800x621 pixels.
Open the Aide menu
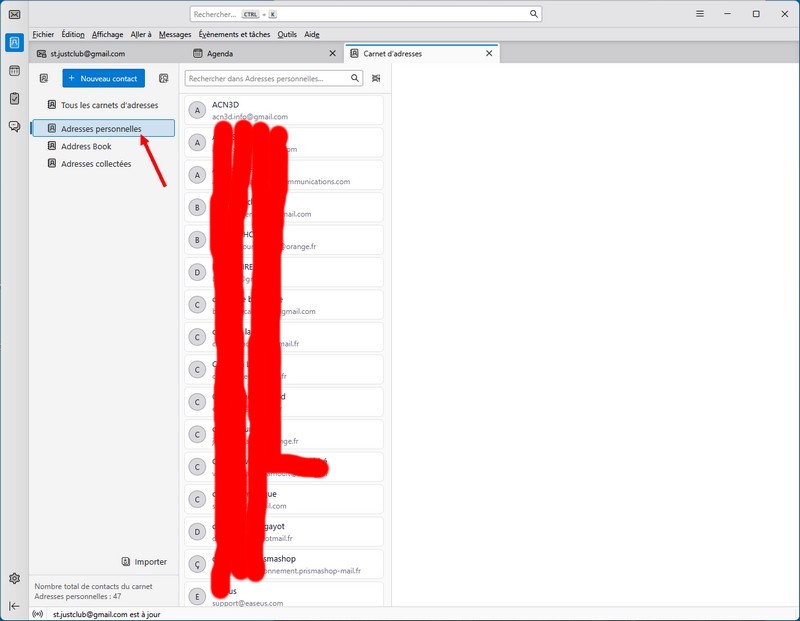[x=312, y=34]
